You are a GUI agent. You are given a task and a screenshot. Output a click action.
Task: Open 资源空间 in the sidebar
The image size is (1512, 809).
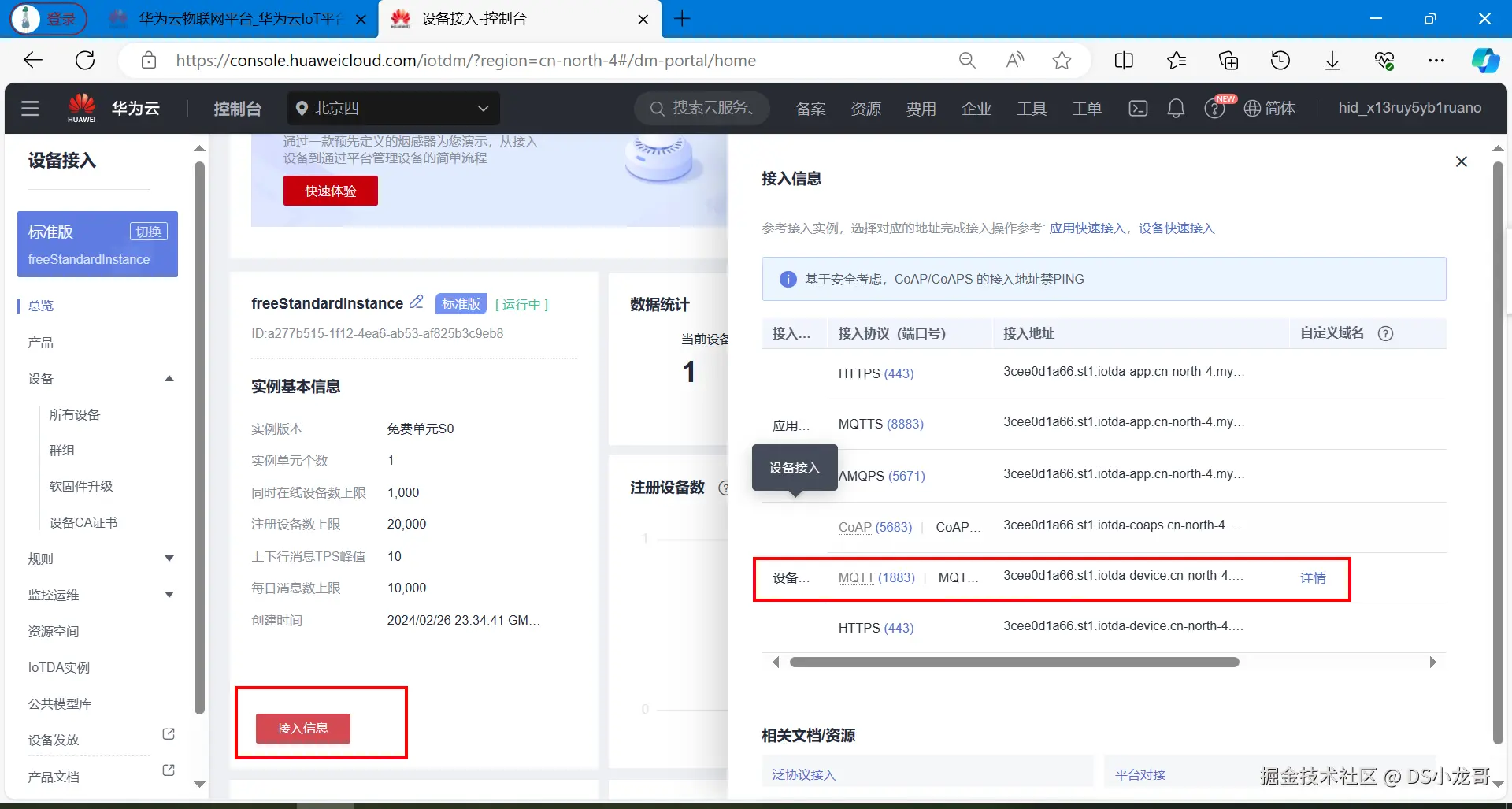coord(54,632)
